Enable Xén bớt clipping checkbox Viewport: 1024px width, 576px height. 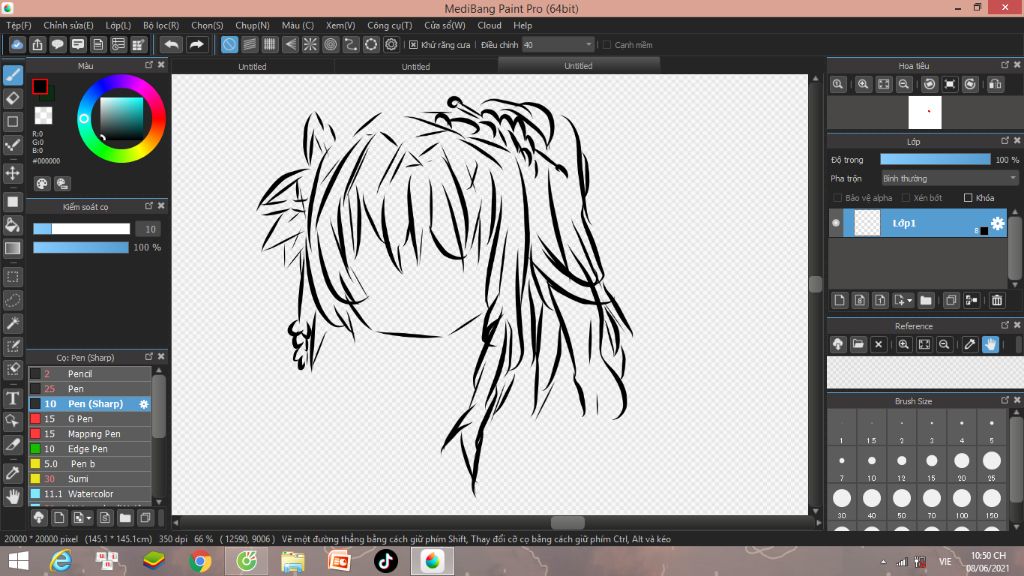(906, 198)
